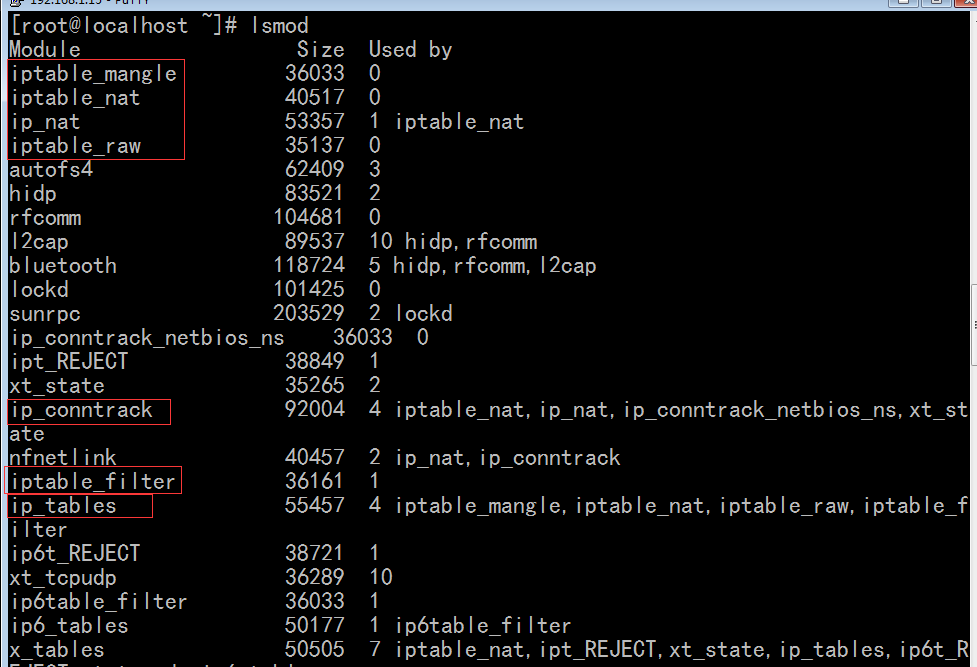This screenshot has width=977, height=667.
Task: Click the Used by column header
Action: pyautogui.click(x=411, y=50)
